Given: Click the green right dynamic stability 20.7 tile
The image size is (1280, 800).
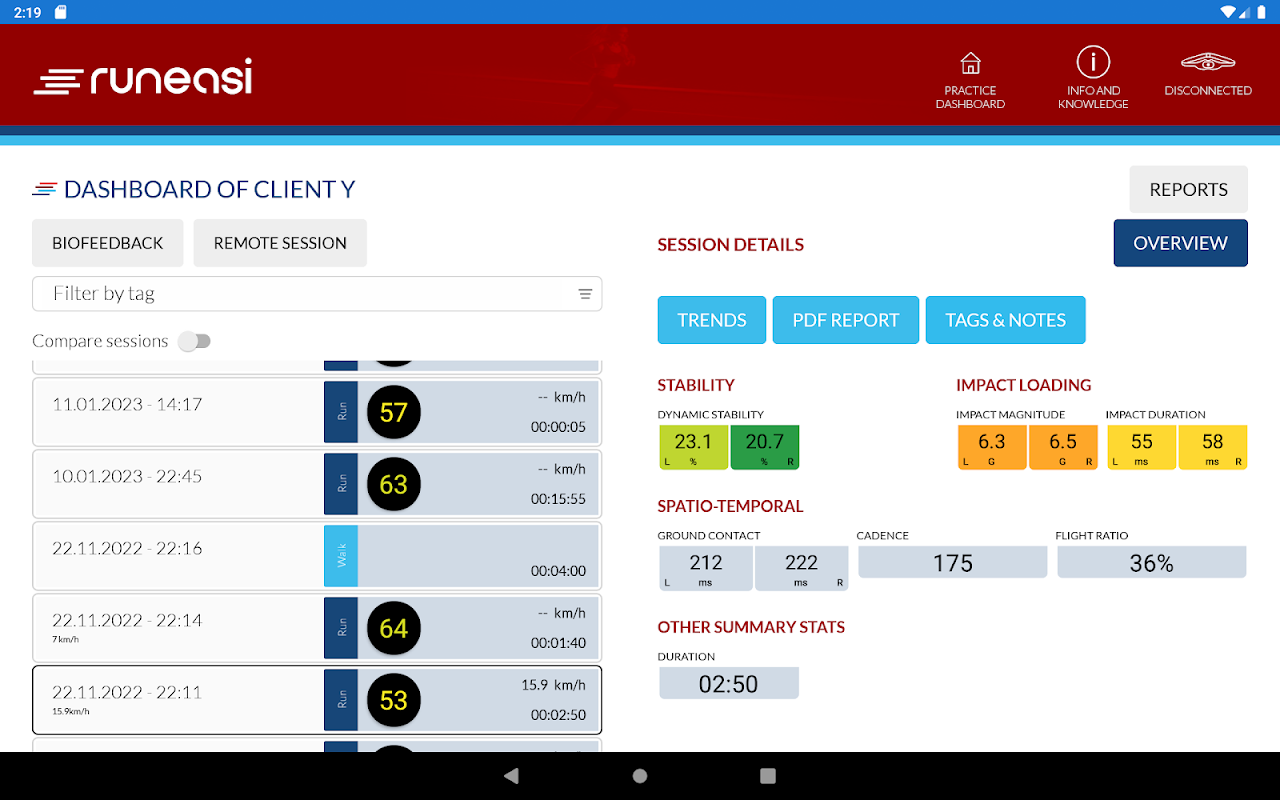Looking at the screenshot, I should [x=765, y=447].
